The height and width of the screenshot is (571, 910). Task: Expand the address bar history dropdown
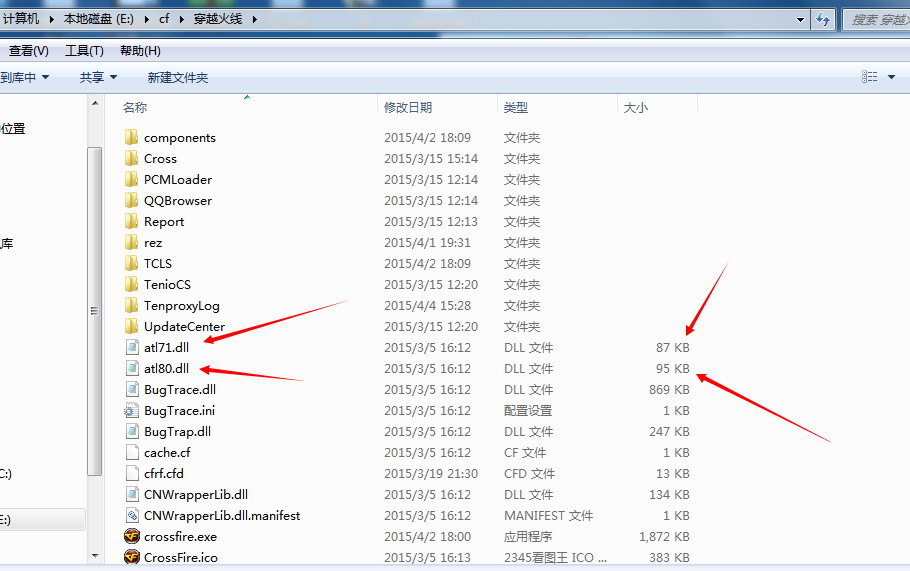(800, 20)
